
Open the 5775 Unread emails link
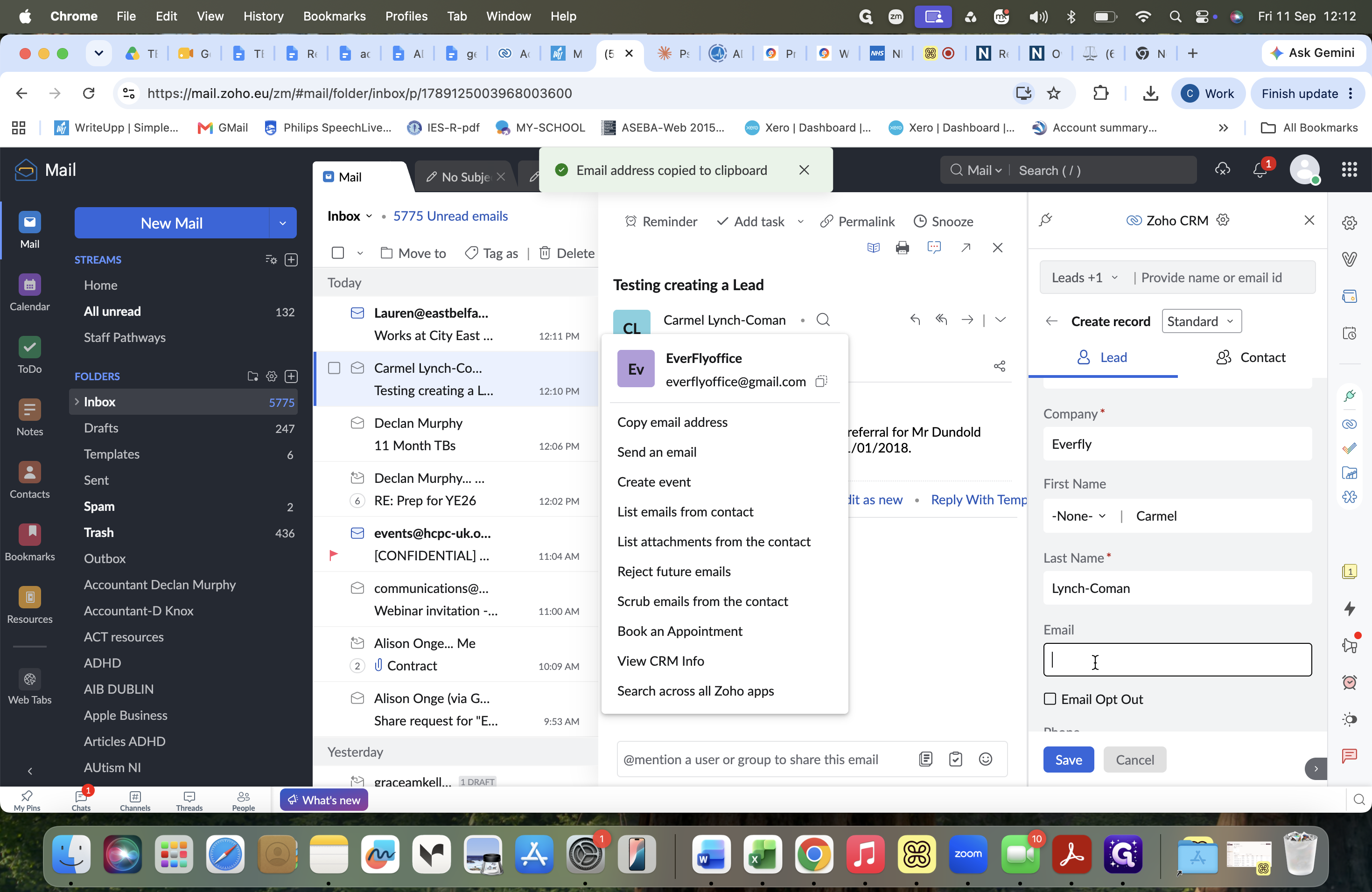pyautogui.click(x=450, y=216)
